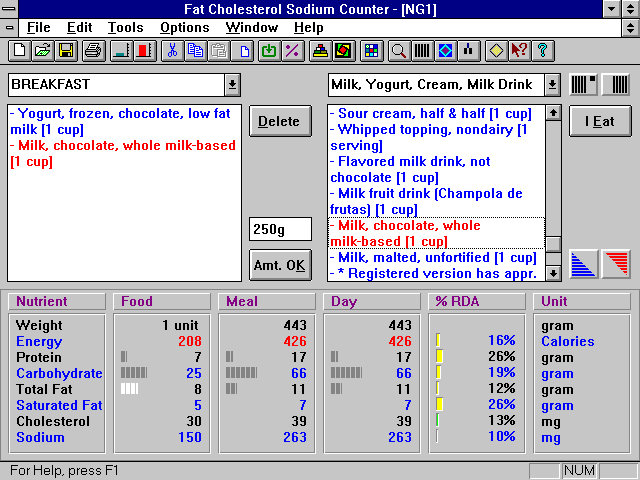Open the Options menu

pyautogui.click(x=185, y=27)
